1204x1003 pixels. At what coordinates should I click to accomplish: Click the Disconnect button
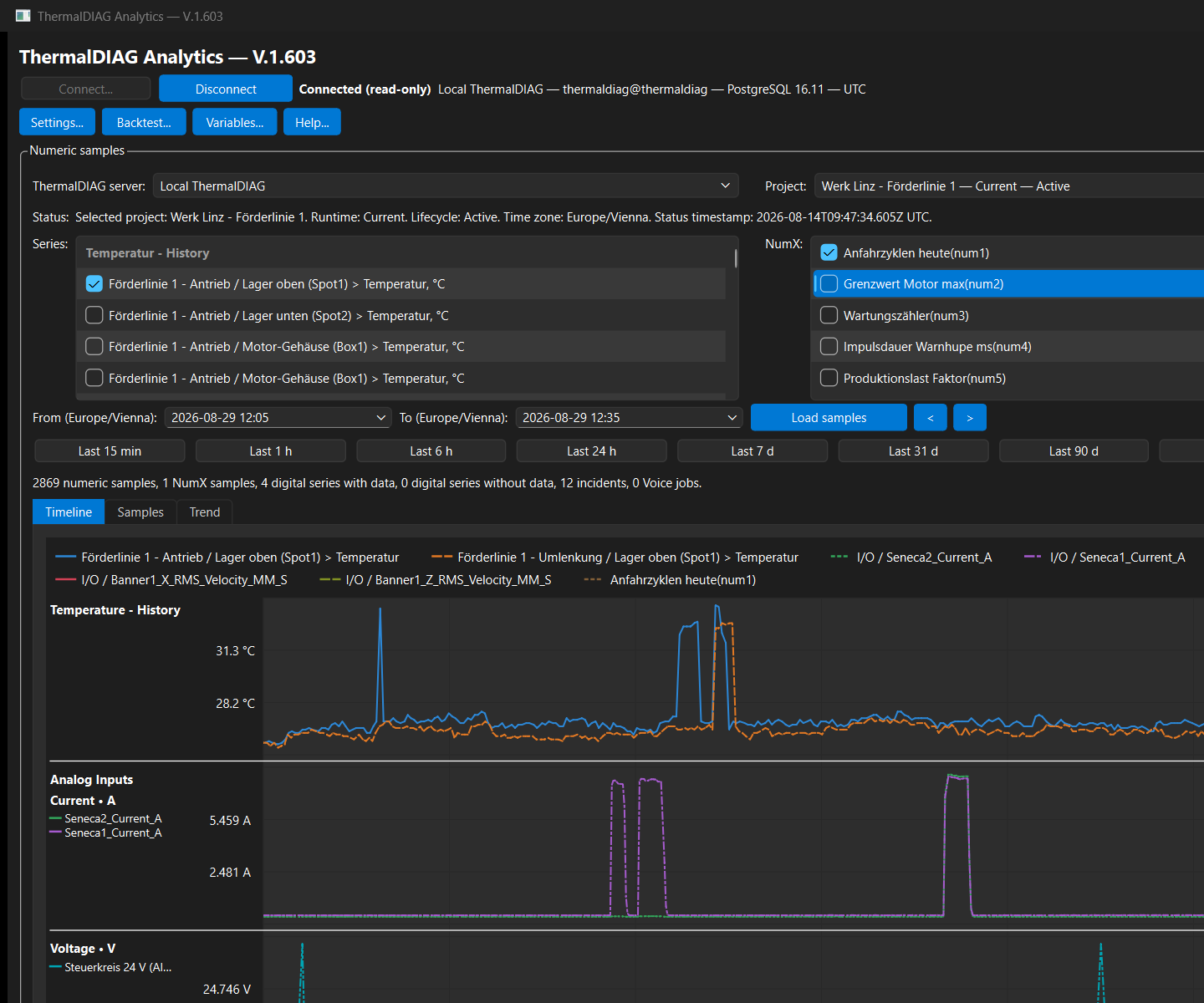[x=226, y=89]
